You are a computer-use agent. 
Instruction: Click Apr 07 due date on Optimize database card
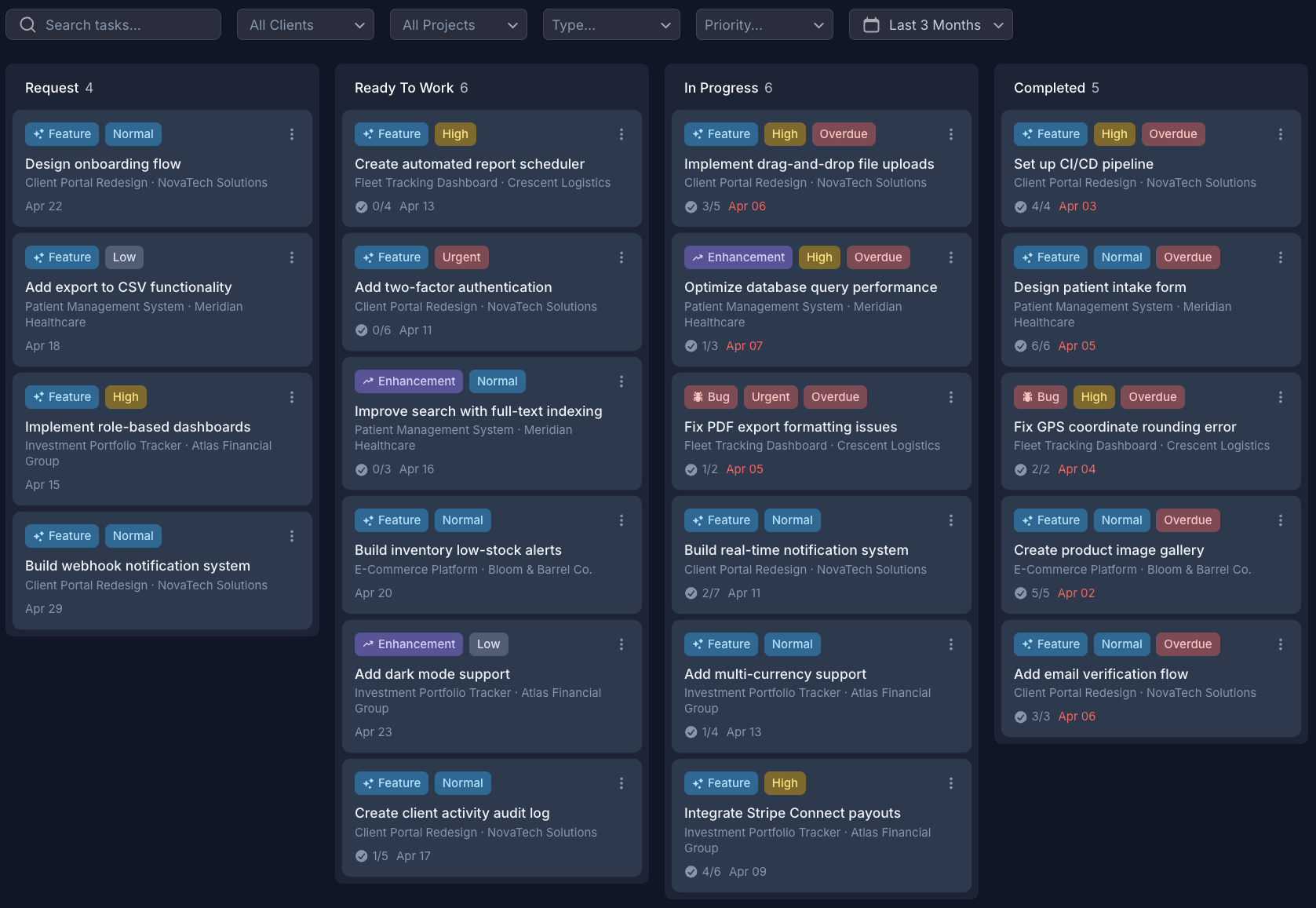745,346
